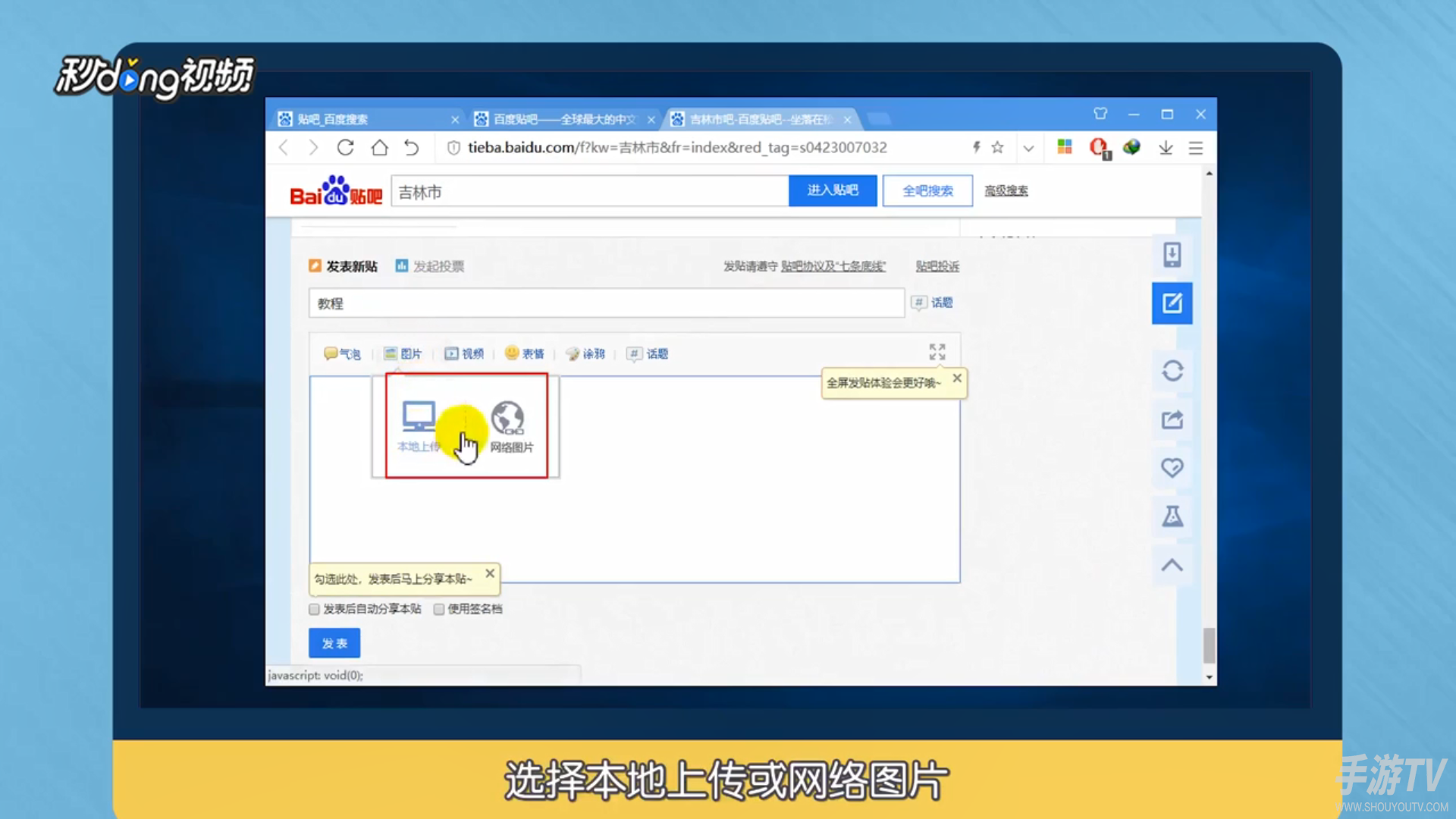1456x819 pixels.
Task: Click the lightning speed-mode icon in address bar
Action: 977,147
